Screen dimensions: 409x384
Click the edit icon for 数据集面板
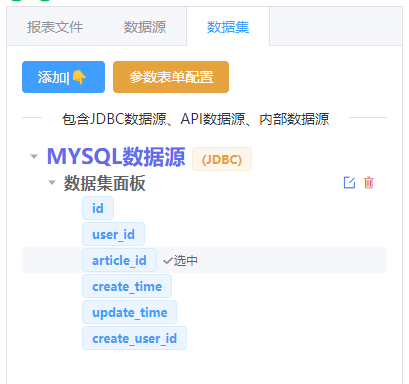(x=349, y=183)
